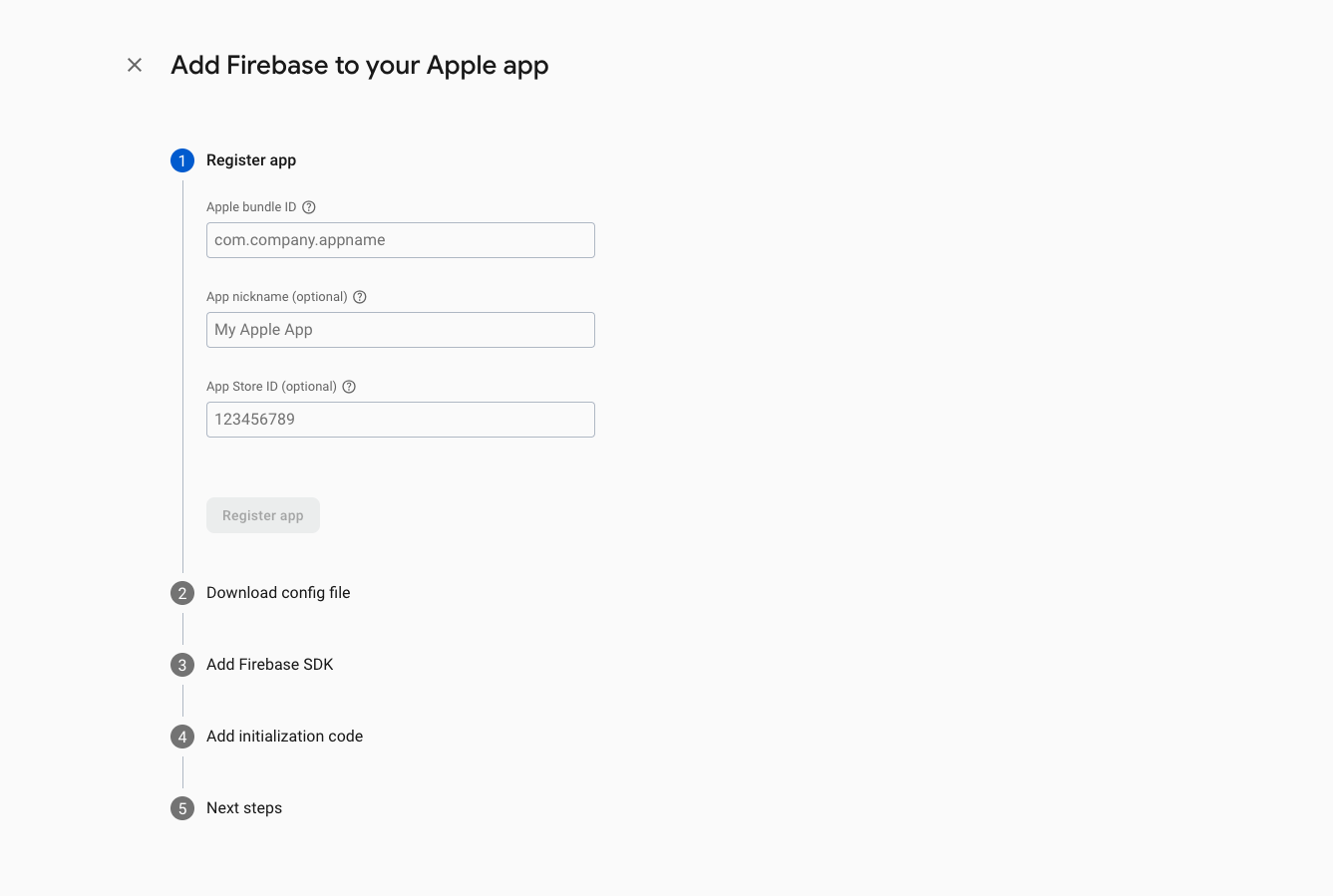Click the Register app step heading
1333x896 pixels.
tap(251, 160)
